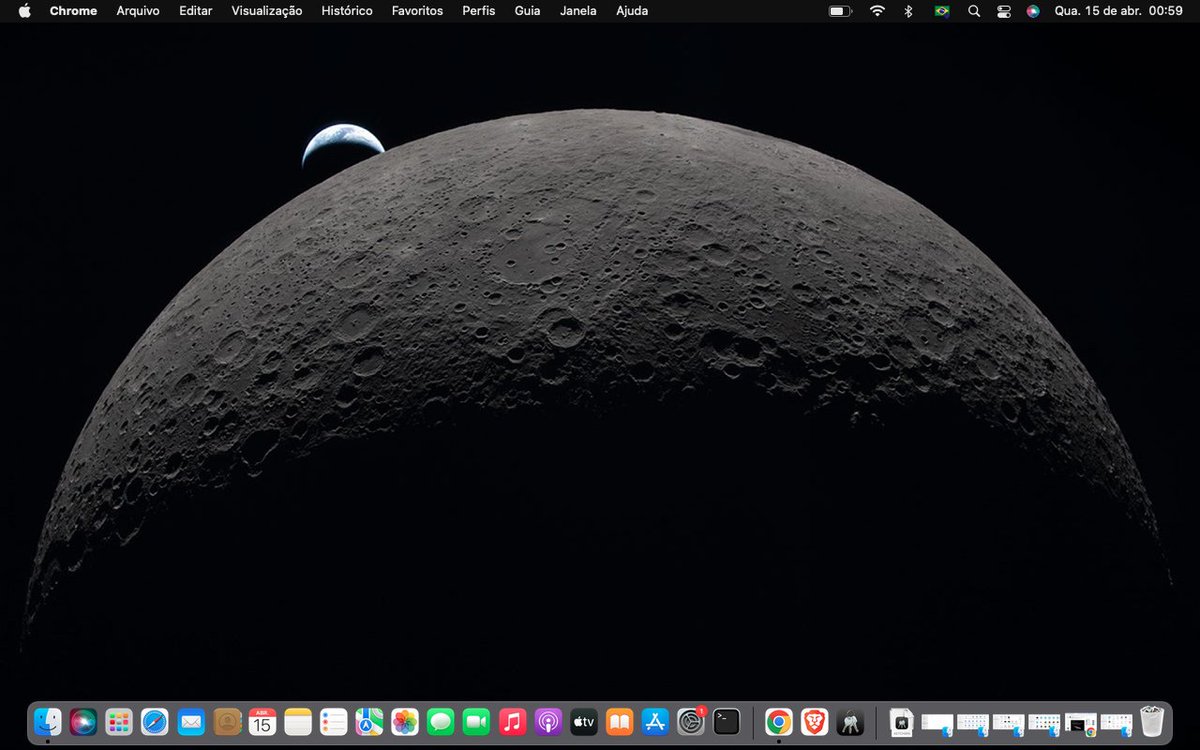Open System Preferences with notification badge

[691, 721]
